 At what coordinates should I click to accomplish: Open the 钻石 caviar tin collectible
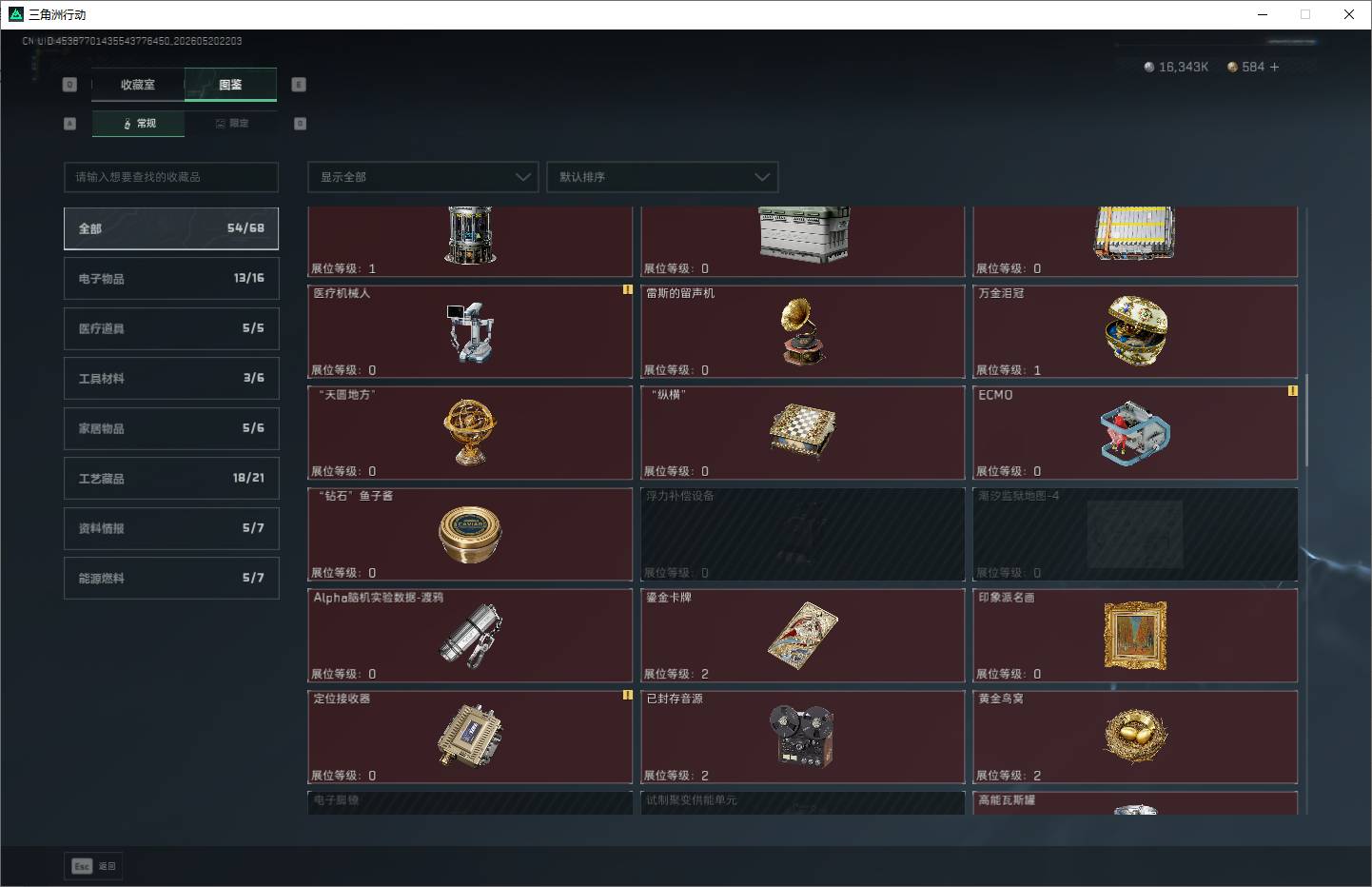click(x=470, y=534)
